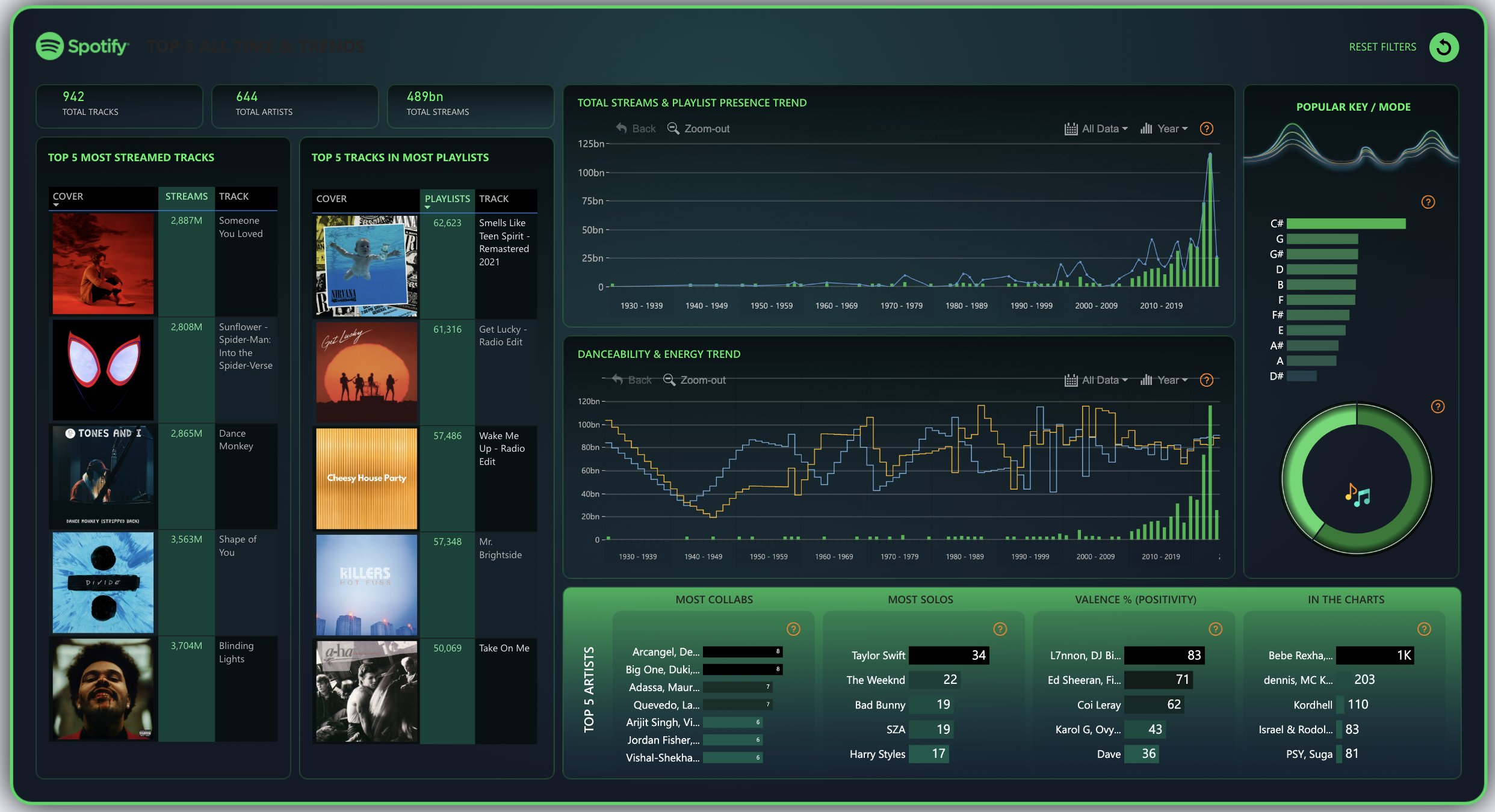Viewport: 1495px width, 812px height.
Task: Click 2,887M streams value
Action: [186, 221]
